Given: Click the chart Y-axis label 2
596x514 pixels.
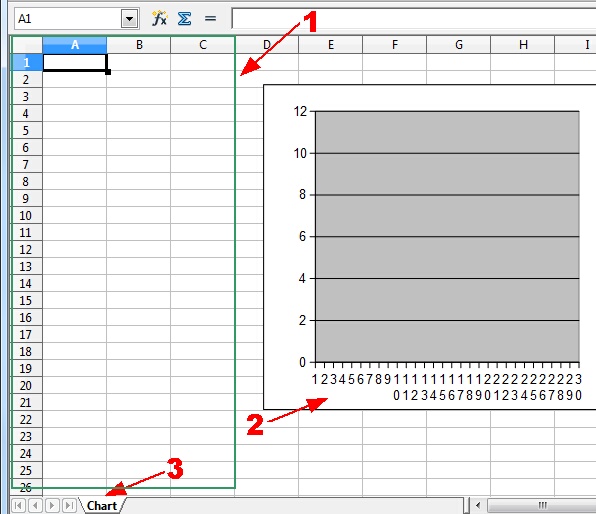Looking at the screenshot, I should click(303, 320).
